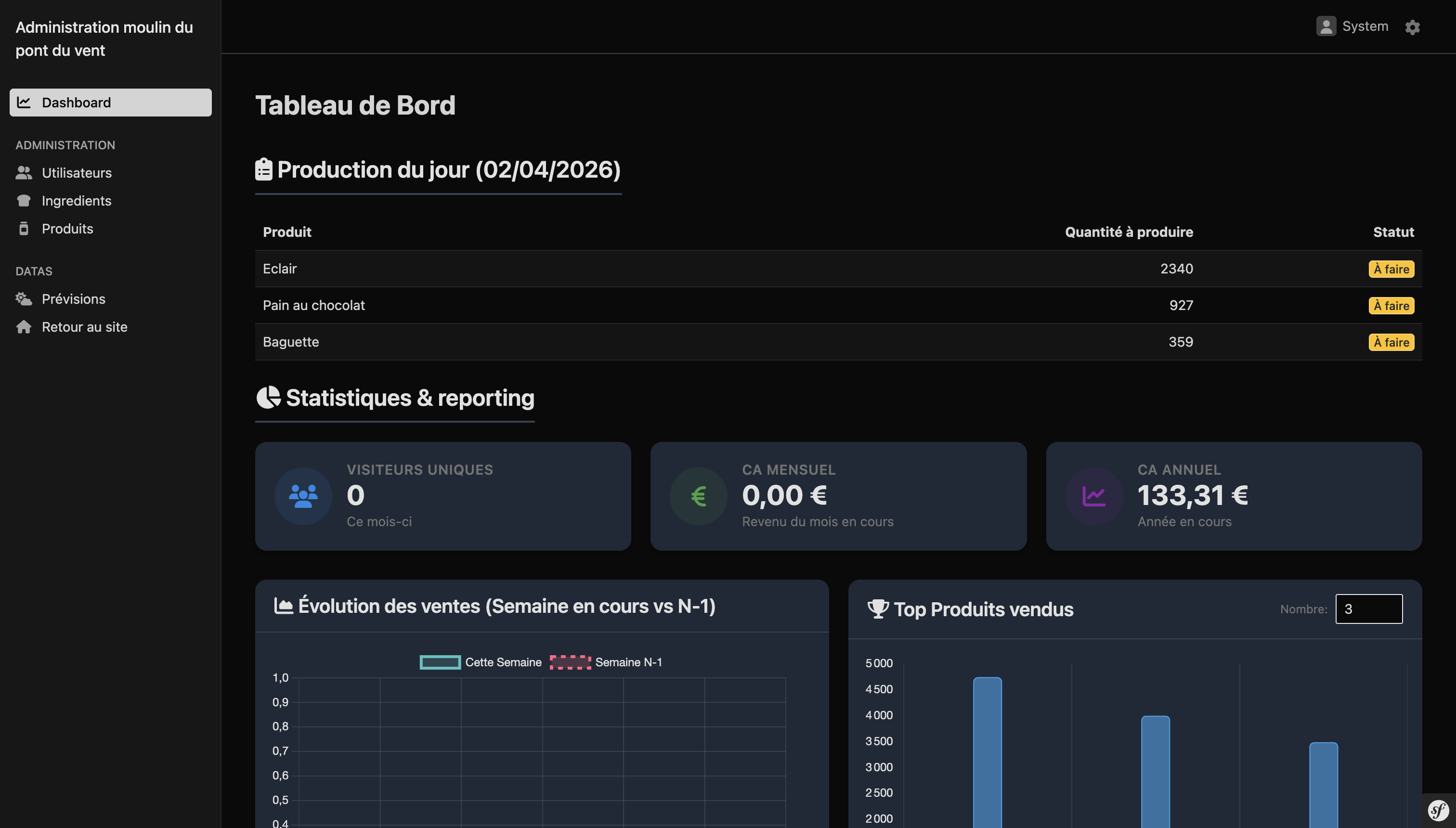This screenshot has width=1456, height=828.
Task: Click the System user avatar icon
Action: tap(1326, 26)
